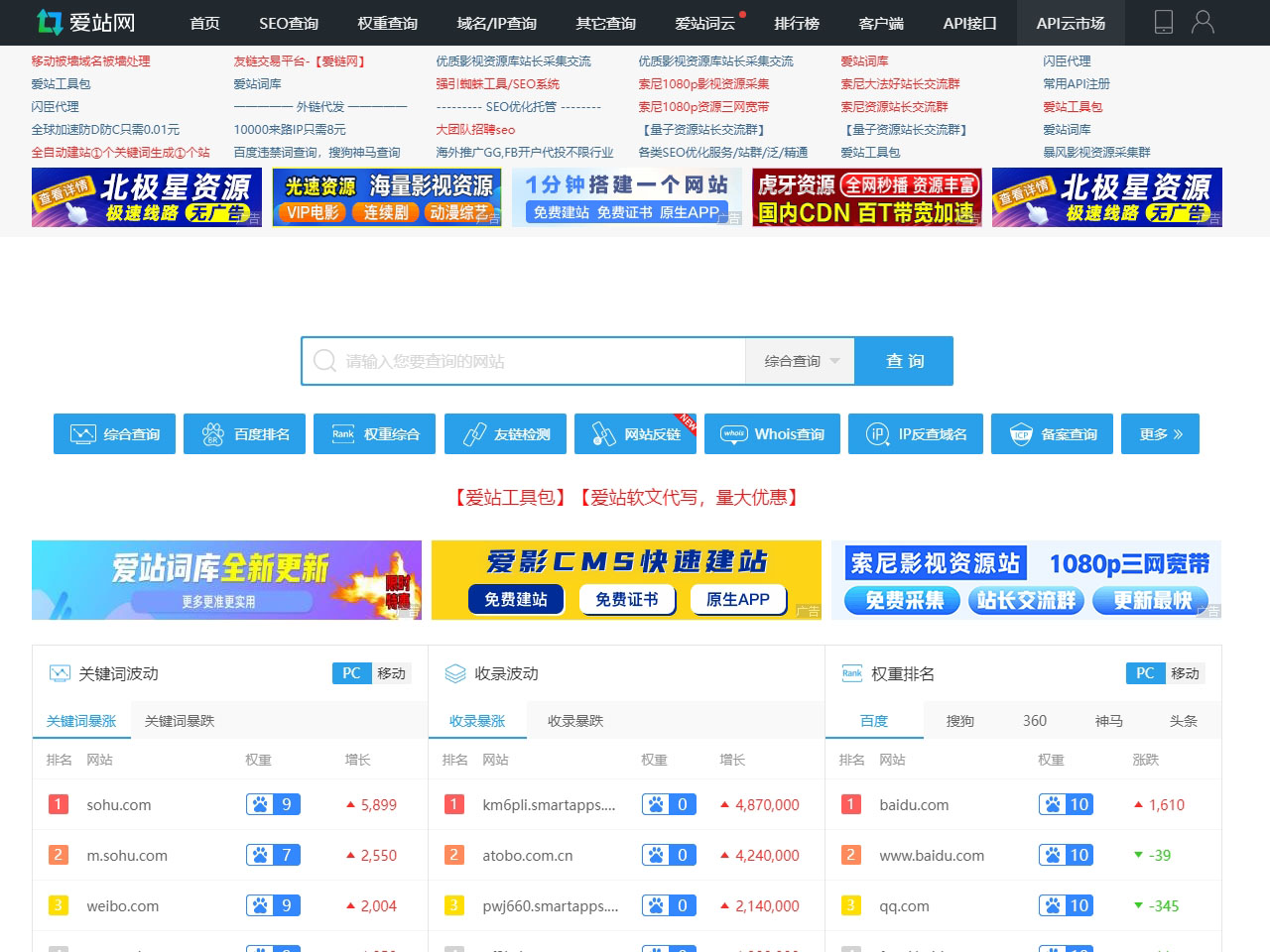Expand 更多 to see additional tools

coord(1159,433)
